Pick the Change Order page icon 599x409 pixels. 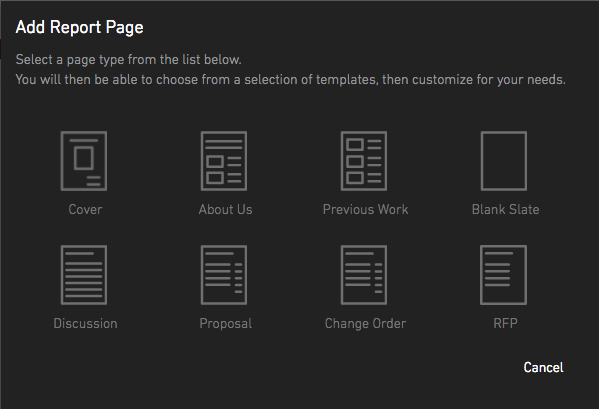click(x=364, y=275)
